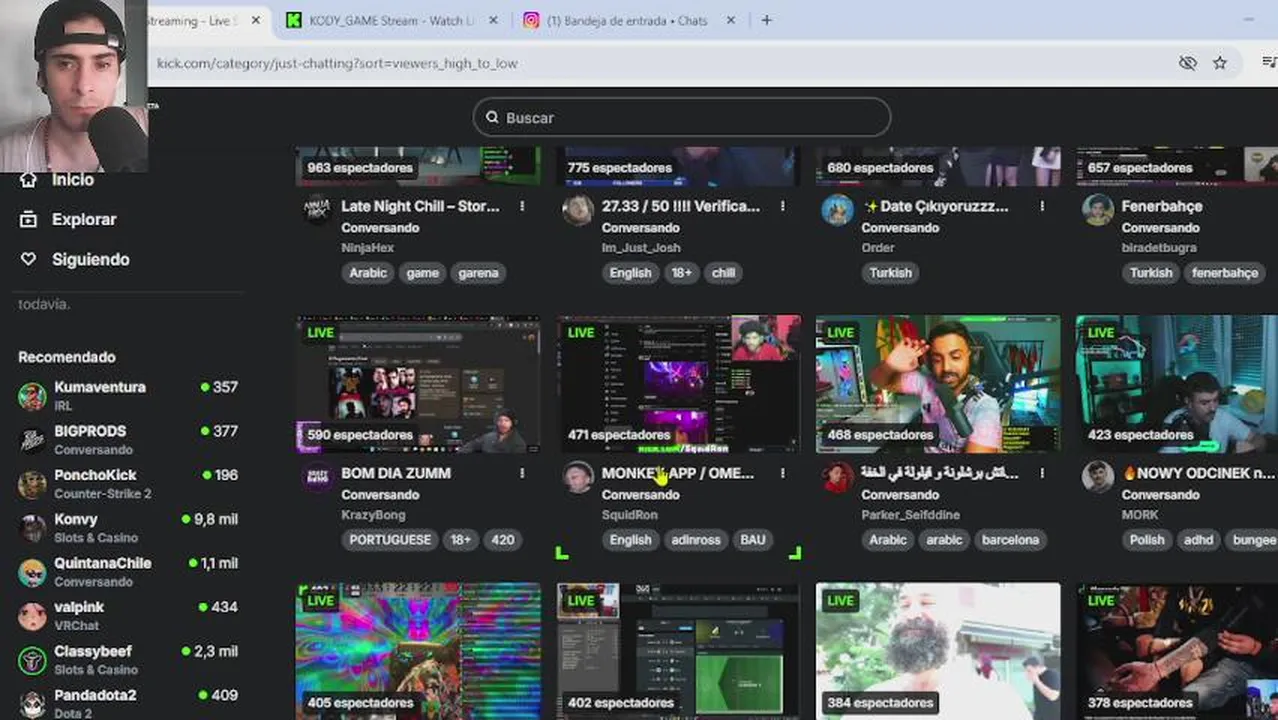Select the adhd tag
1278x720 pixels.
pos(1198,540)
